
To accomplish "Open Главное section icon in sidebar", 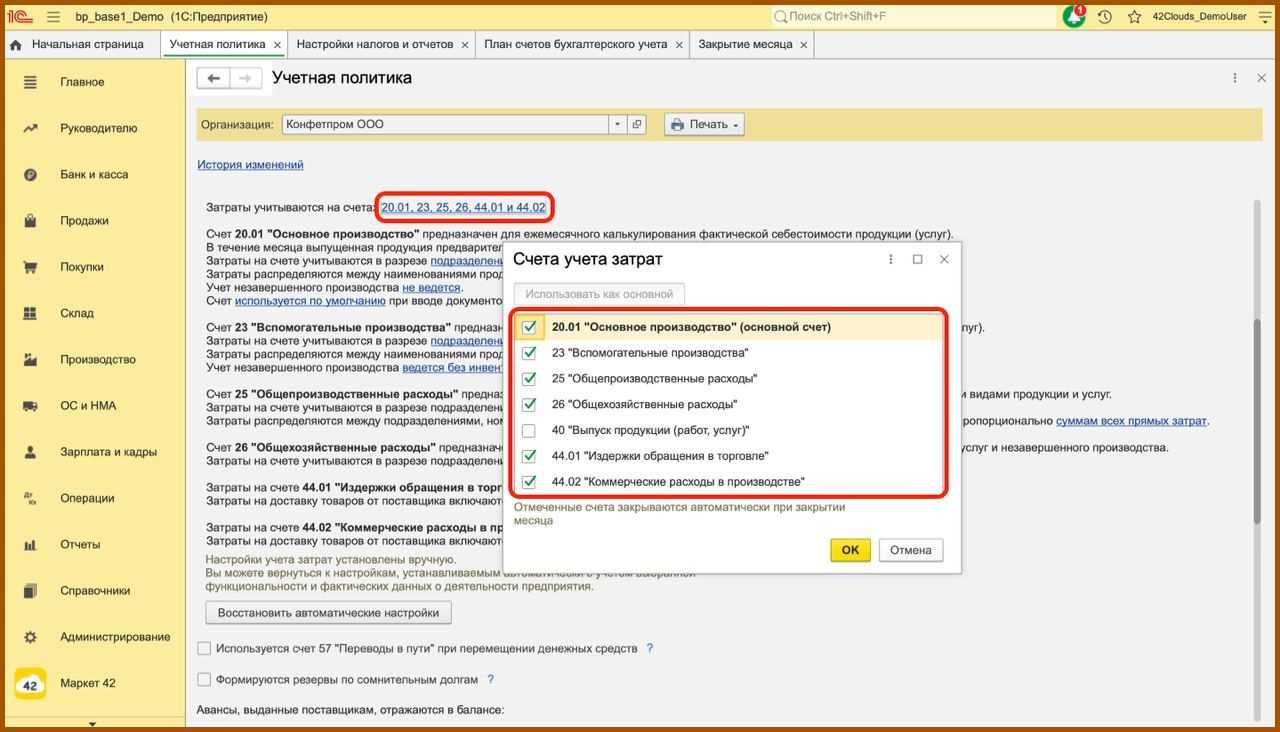I will tap(30, 82).
